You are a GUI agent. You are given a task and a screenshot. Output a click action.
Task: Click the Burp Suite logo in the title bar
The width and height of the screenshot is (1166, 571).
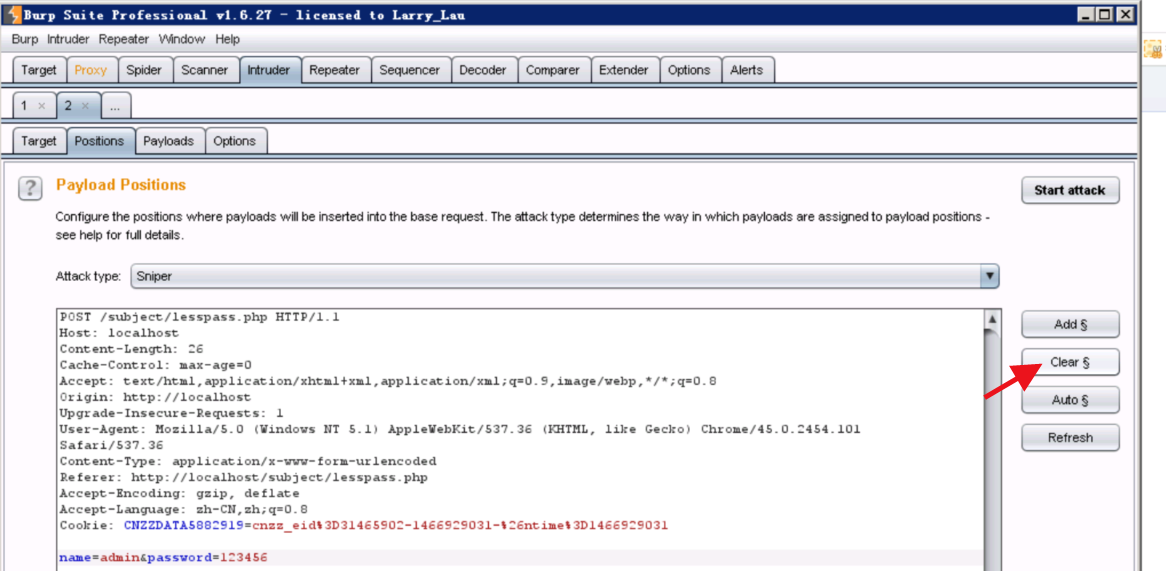coord(14,15)
